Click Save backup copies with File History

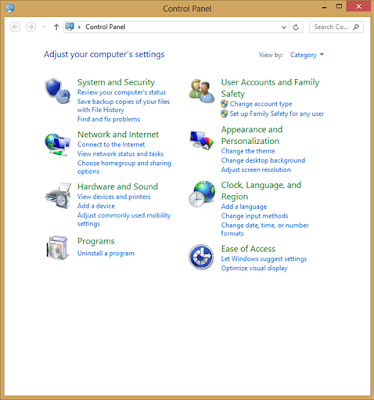click(123, 106)
